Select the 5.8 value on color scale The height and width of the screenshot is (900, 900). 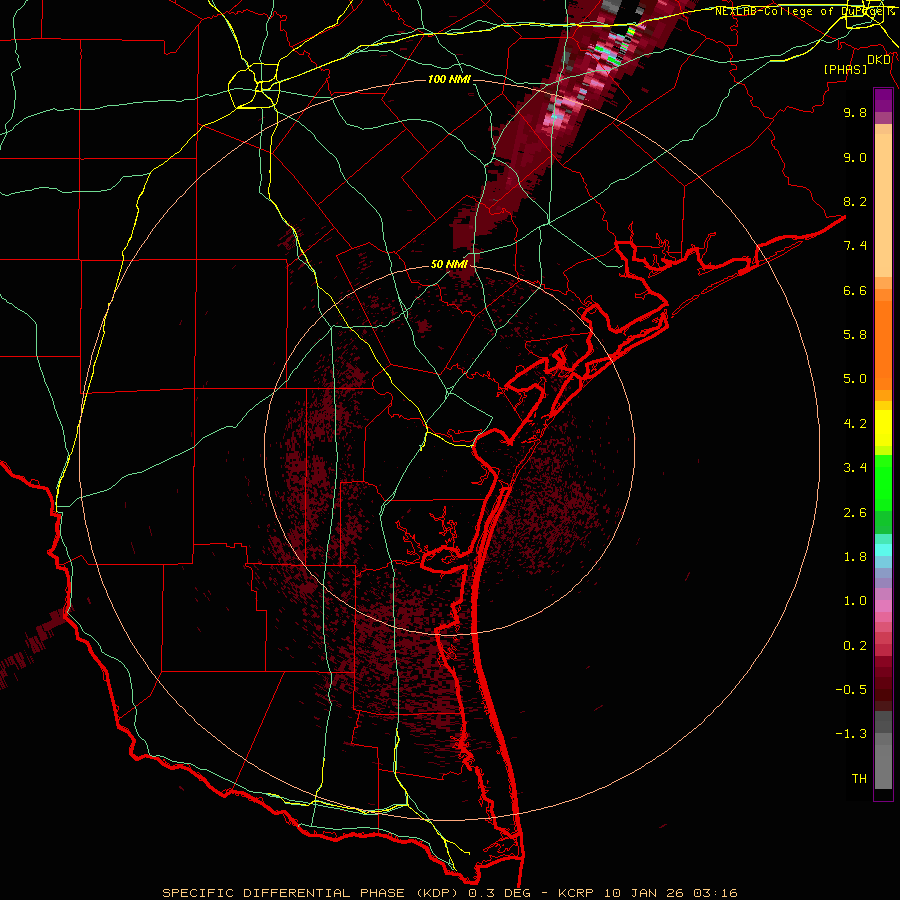(x=855, y=335)
